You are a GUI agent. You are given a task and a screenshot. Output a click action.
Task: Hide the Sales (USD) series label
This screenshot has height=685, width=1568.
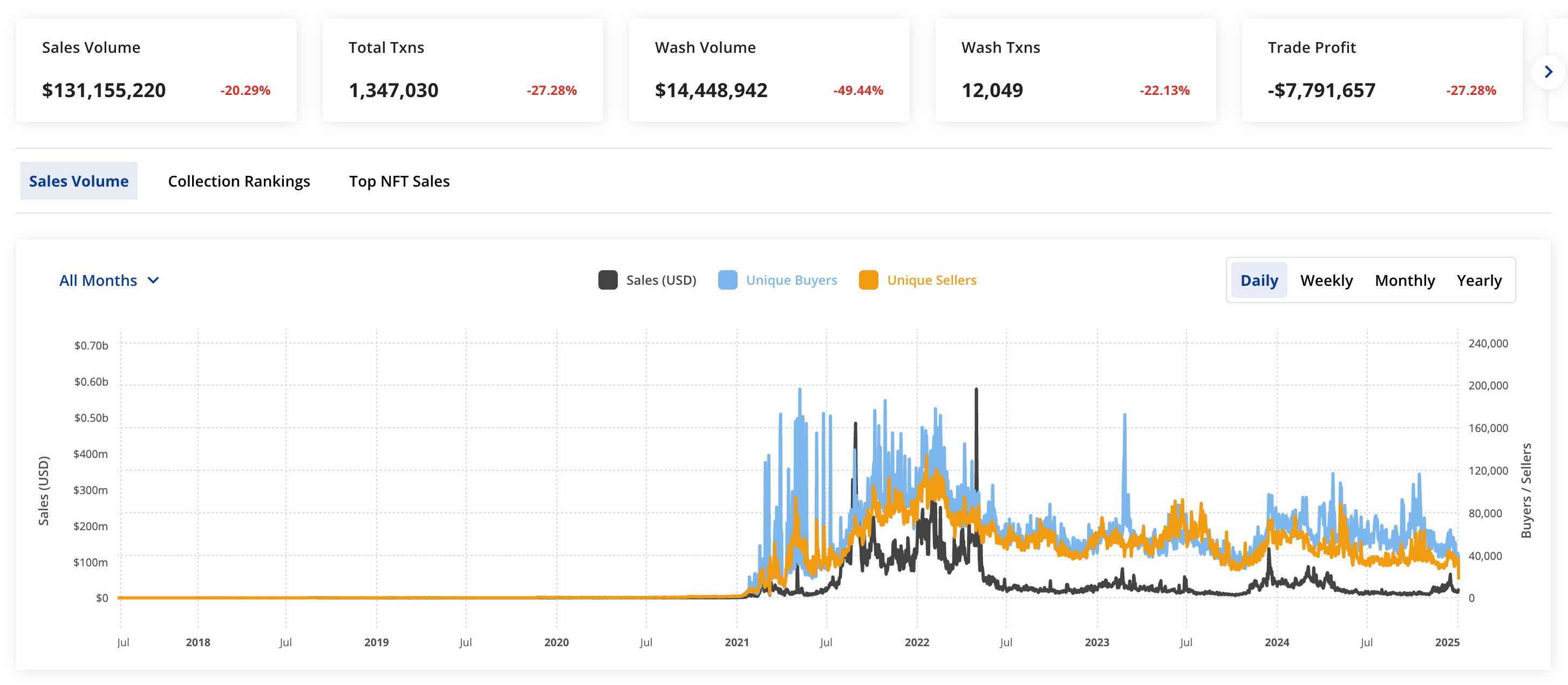(660, 280)
